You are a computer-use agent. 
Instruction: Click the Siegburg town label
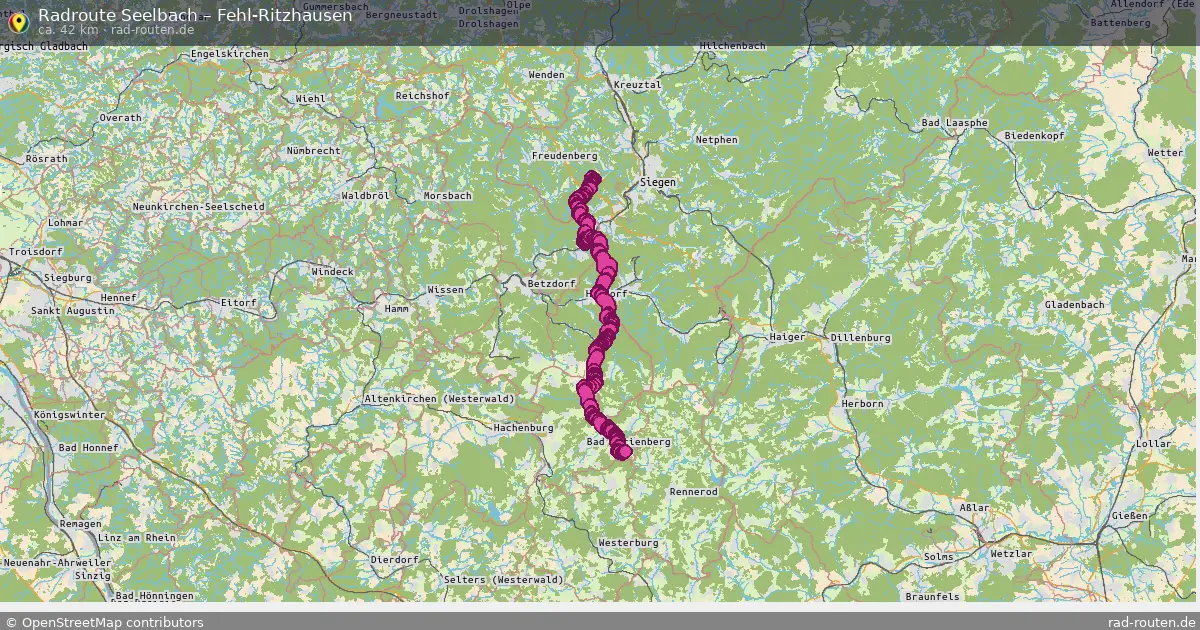[x=66, y=278]
